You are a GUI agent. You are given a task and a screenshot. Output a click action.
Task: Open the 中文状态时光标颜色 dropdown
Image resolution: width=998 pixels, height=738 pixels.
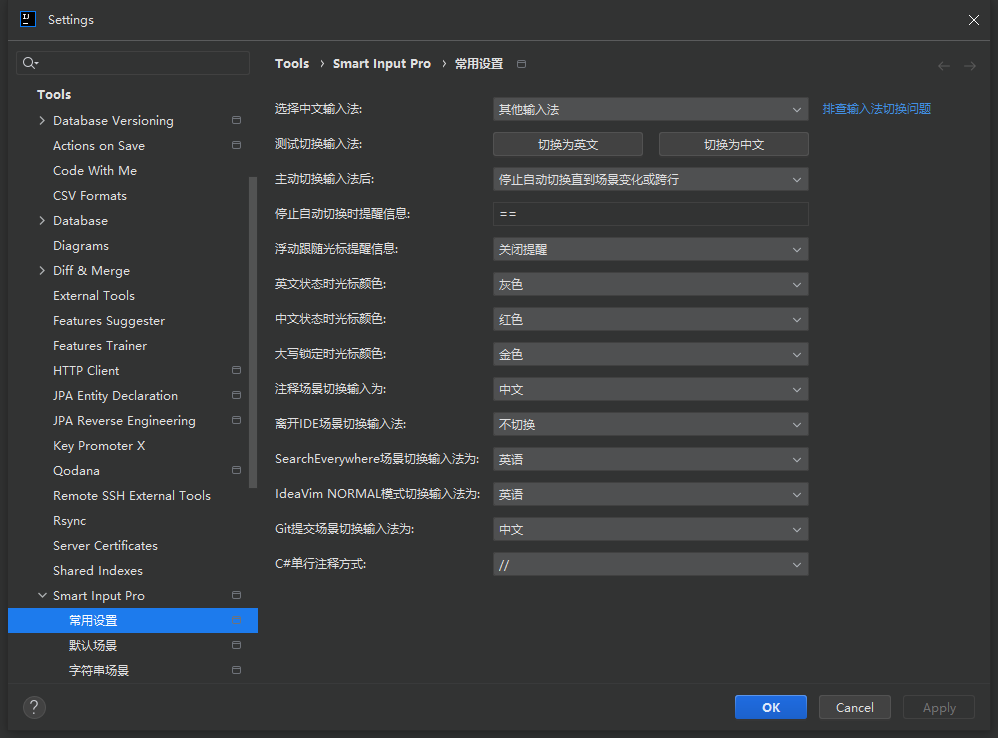[x=650, y=319]
